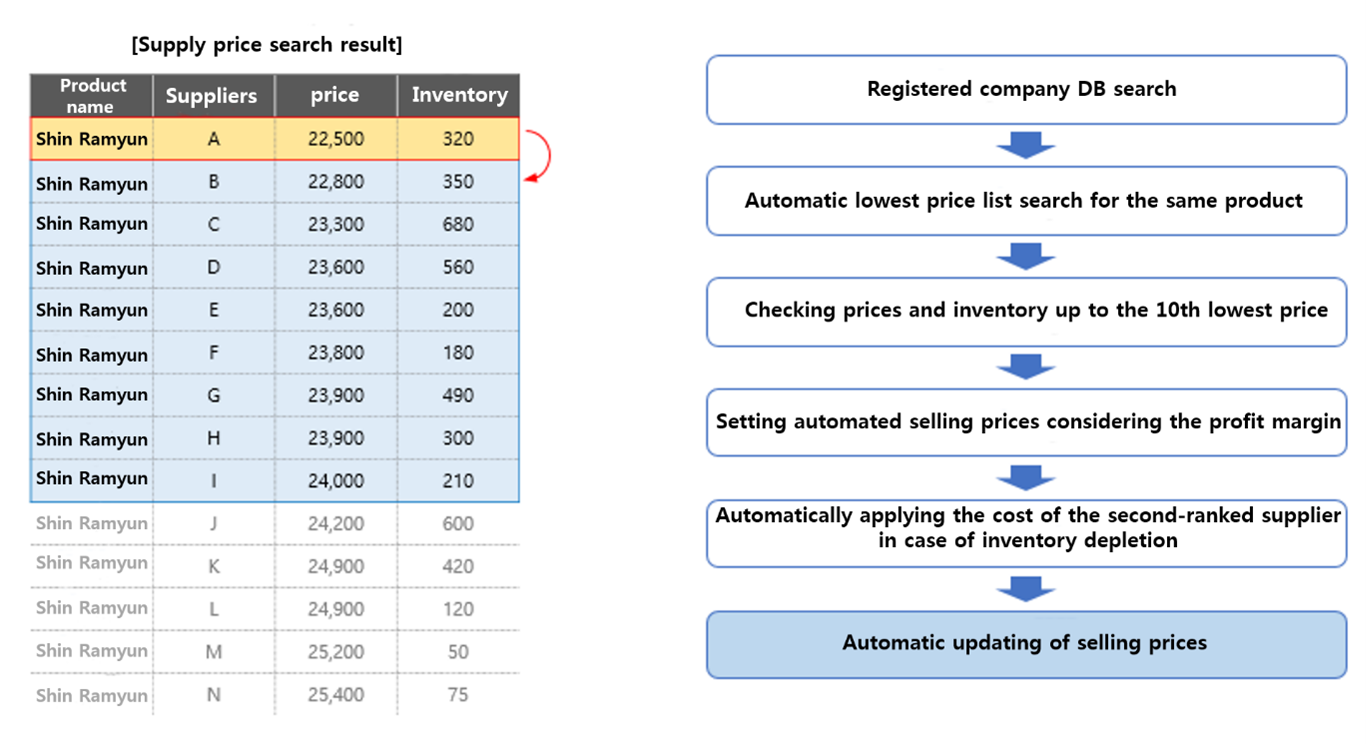Select the highlighted price 22,500 for supplier A
Screen dimensions: 1366x744
[336, 140]
